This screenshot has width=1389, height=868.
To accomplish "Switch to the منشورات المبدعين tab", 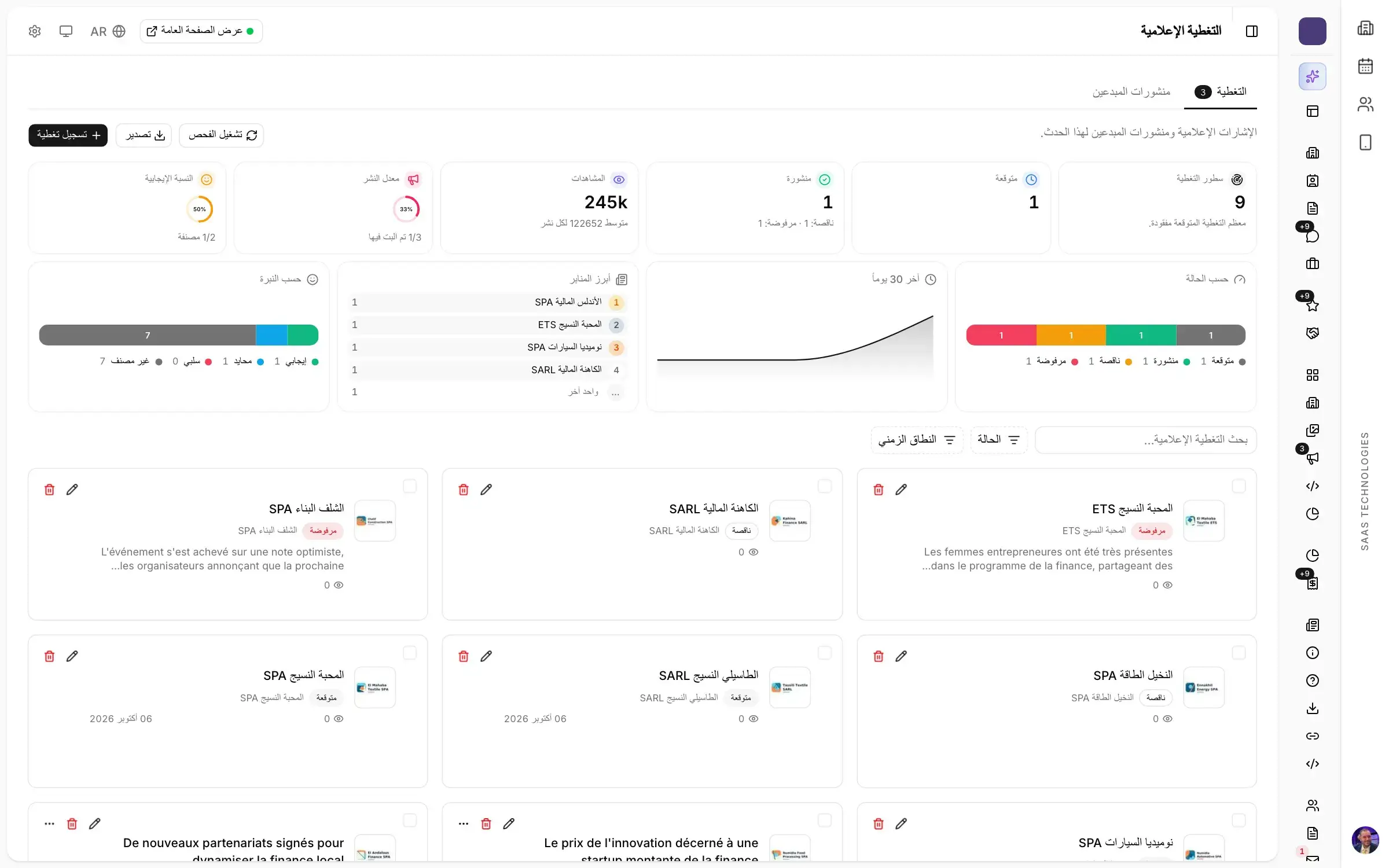I will [x=1131, y=91].
